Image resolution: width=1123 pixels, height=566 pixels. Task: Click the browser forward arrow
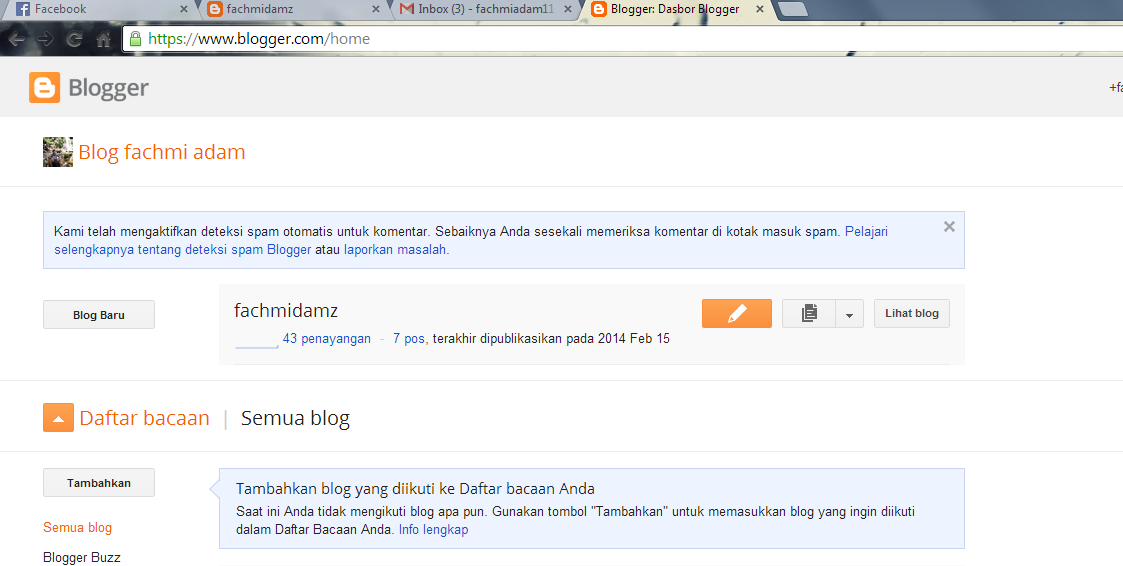coord(46,39)
